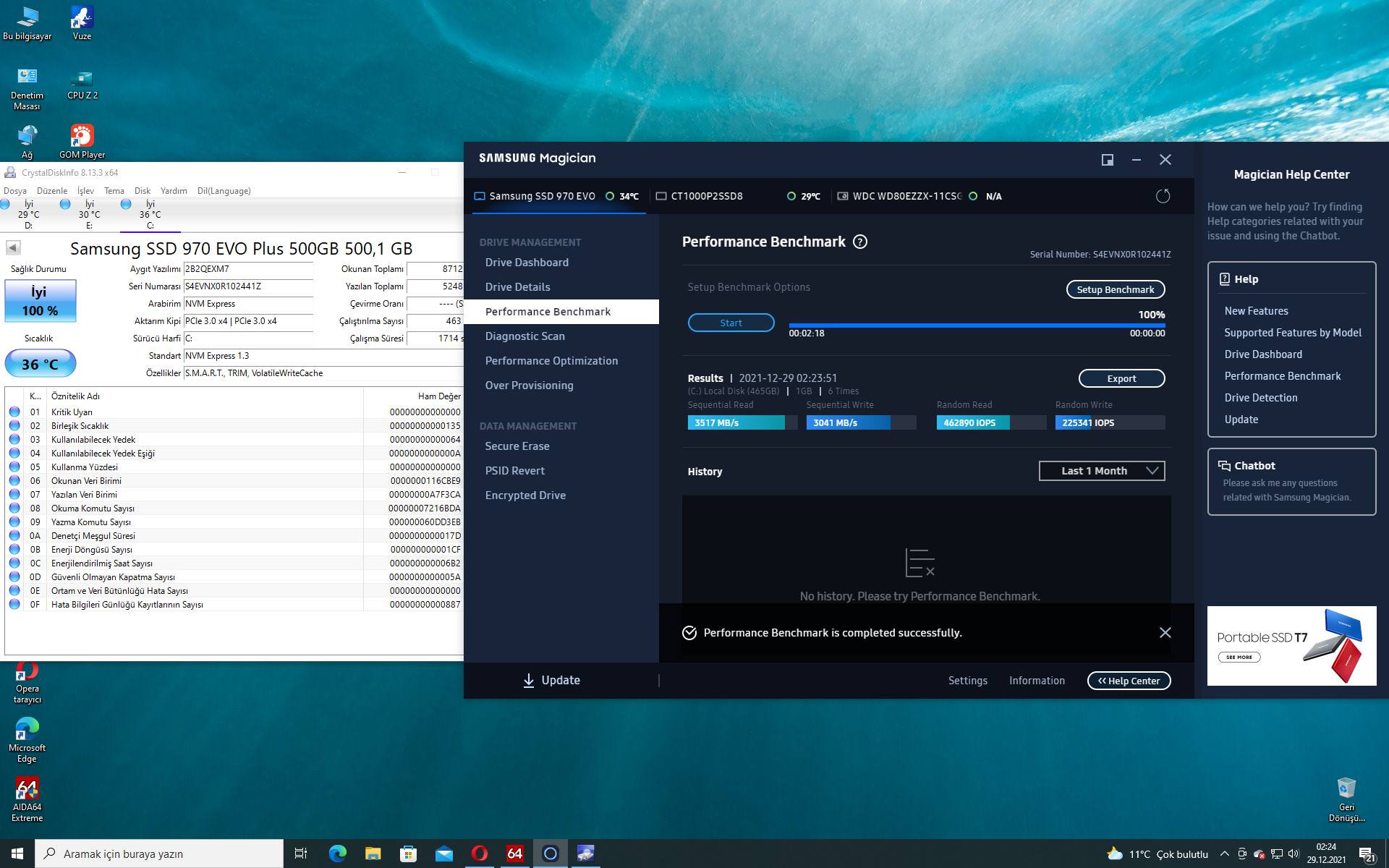Switch Samsung Magician to compact window mode
This screenshot has height=868, width=1389.
tap(1107, 160)
